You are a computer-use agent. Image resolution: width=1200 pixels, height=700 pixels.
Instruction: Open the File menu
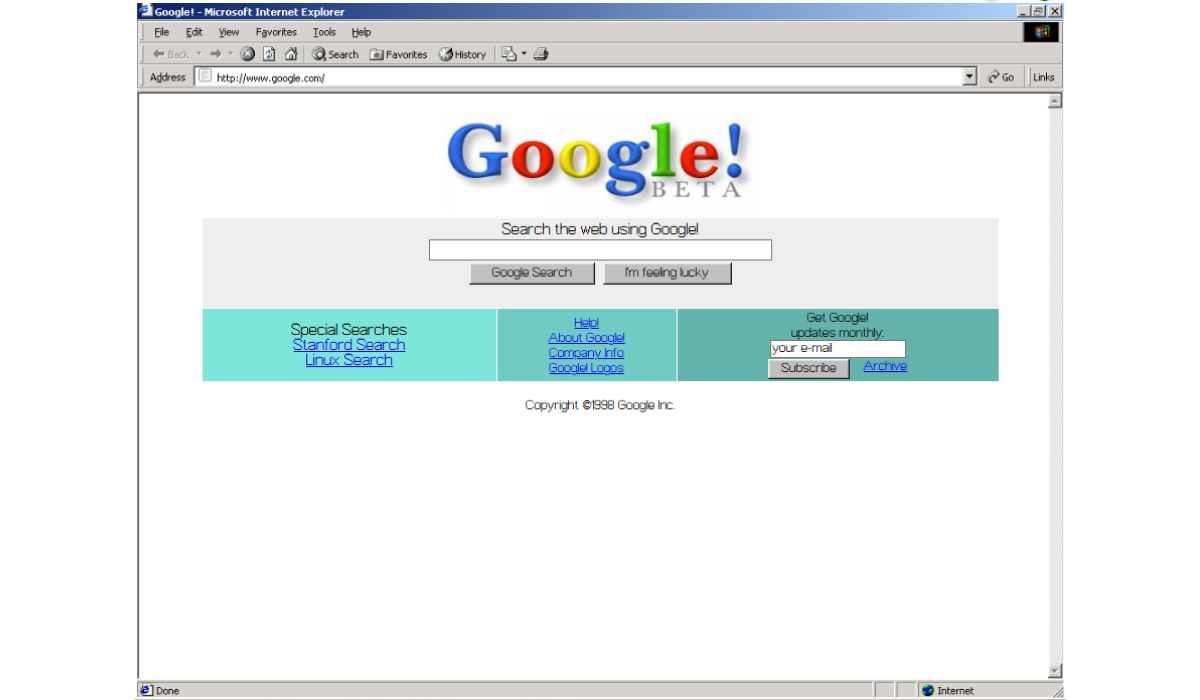[161, 32]
